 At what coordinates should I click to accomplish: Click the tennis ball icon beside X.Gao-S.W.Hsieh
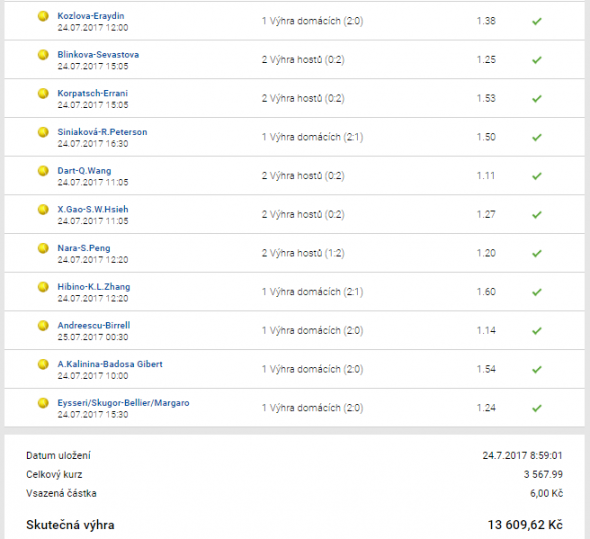(43, 209)
